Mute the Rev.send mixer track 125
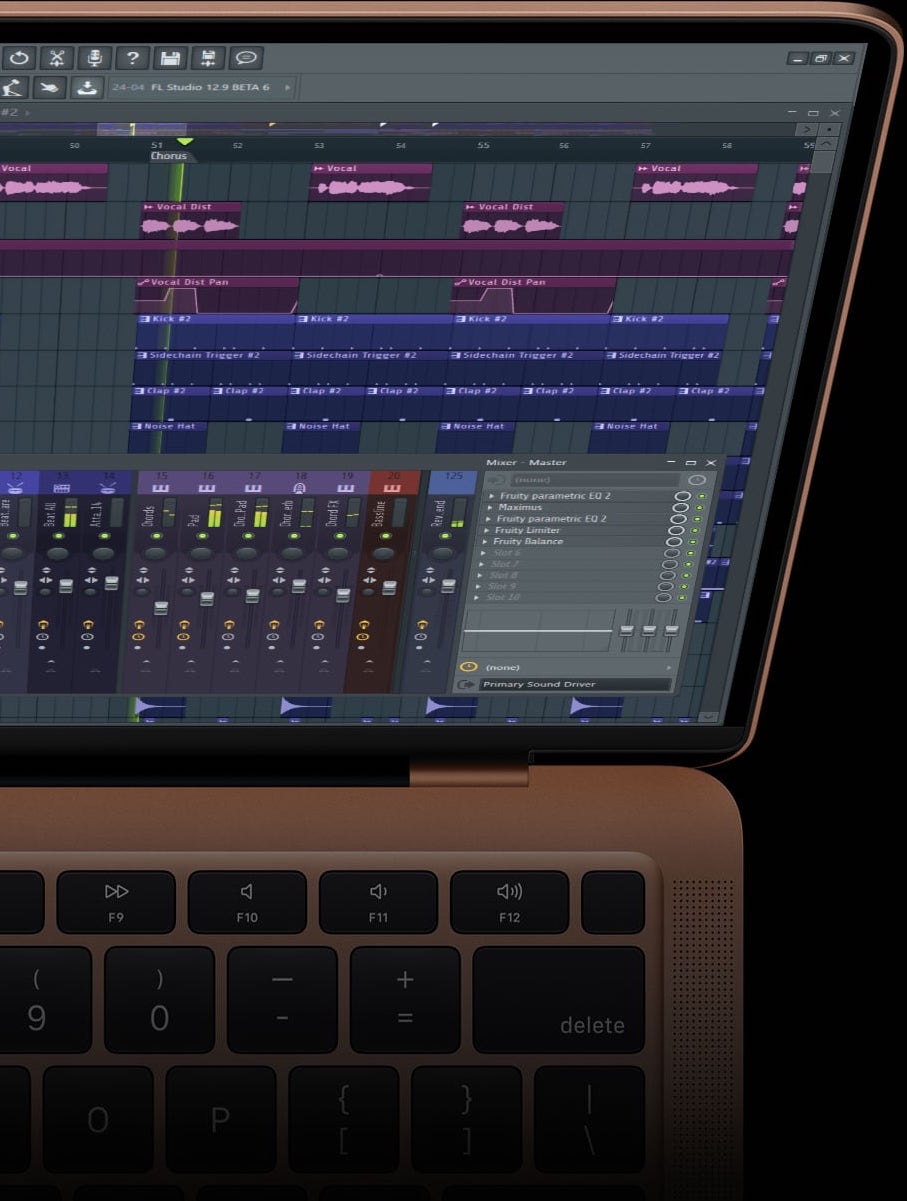This screenshot has height=1201, width=907. [x=444, y=538]
